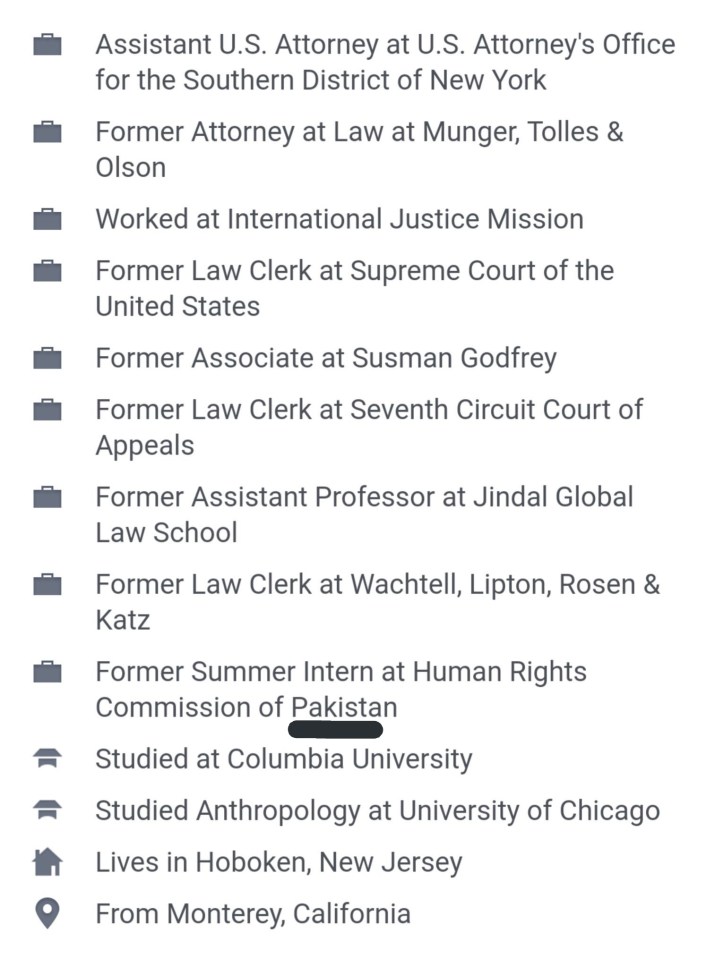Click graduation icon next to University of Chicago

coord(47,811)
